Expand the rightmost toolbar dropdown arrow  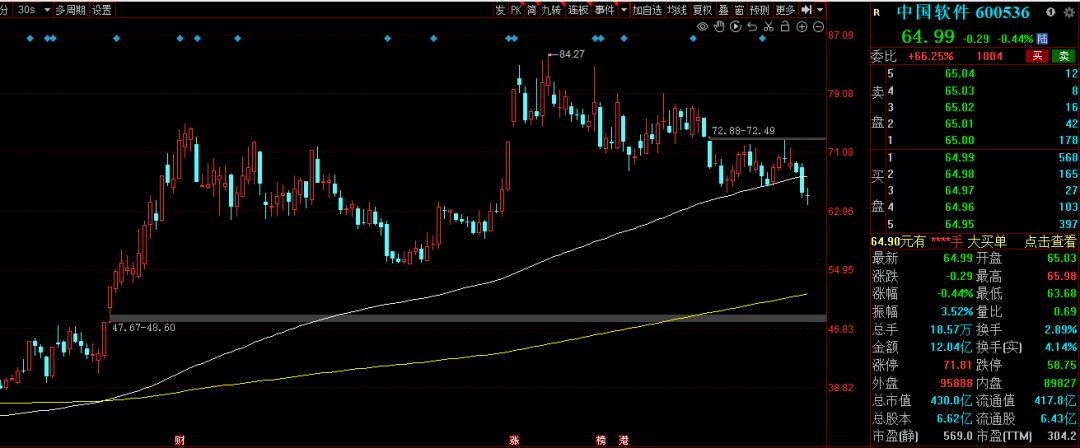coord(819,10)
